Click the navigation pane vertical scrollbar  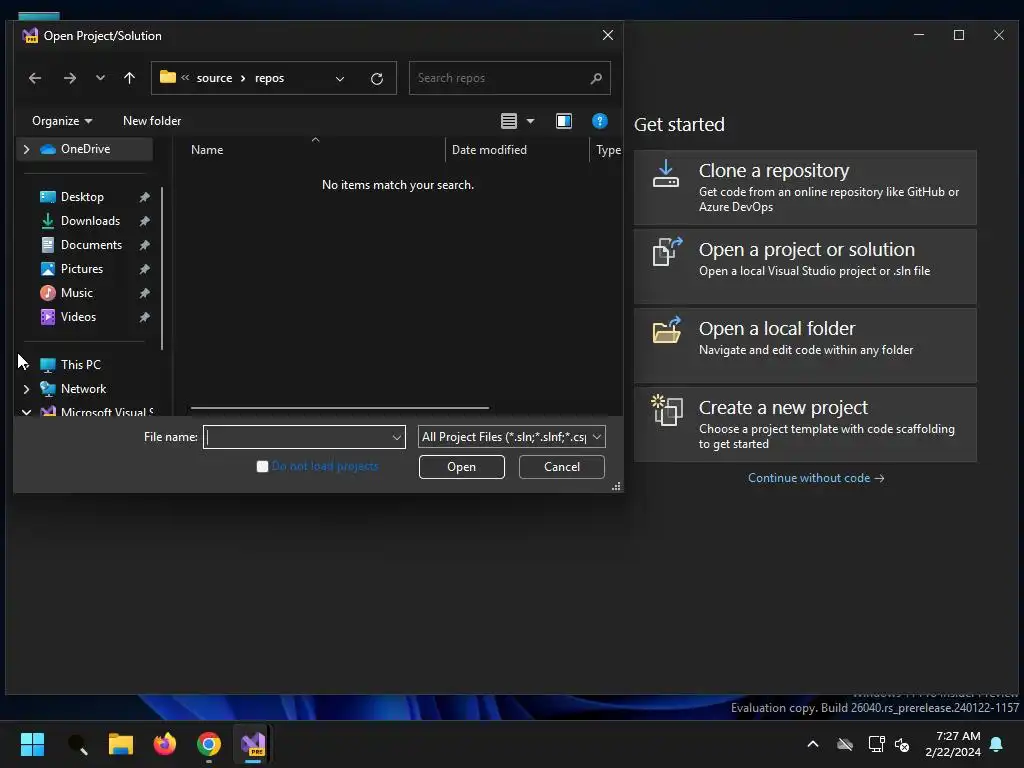(161, 268)
